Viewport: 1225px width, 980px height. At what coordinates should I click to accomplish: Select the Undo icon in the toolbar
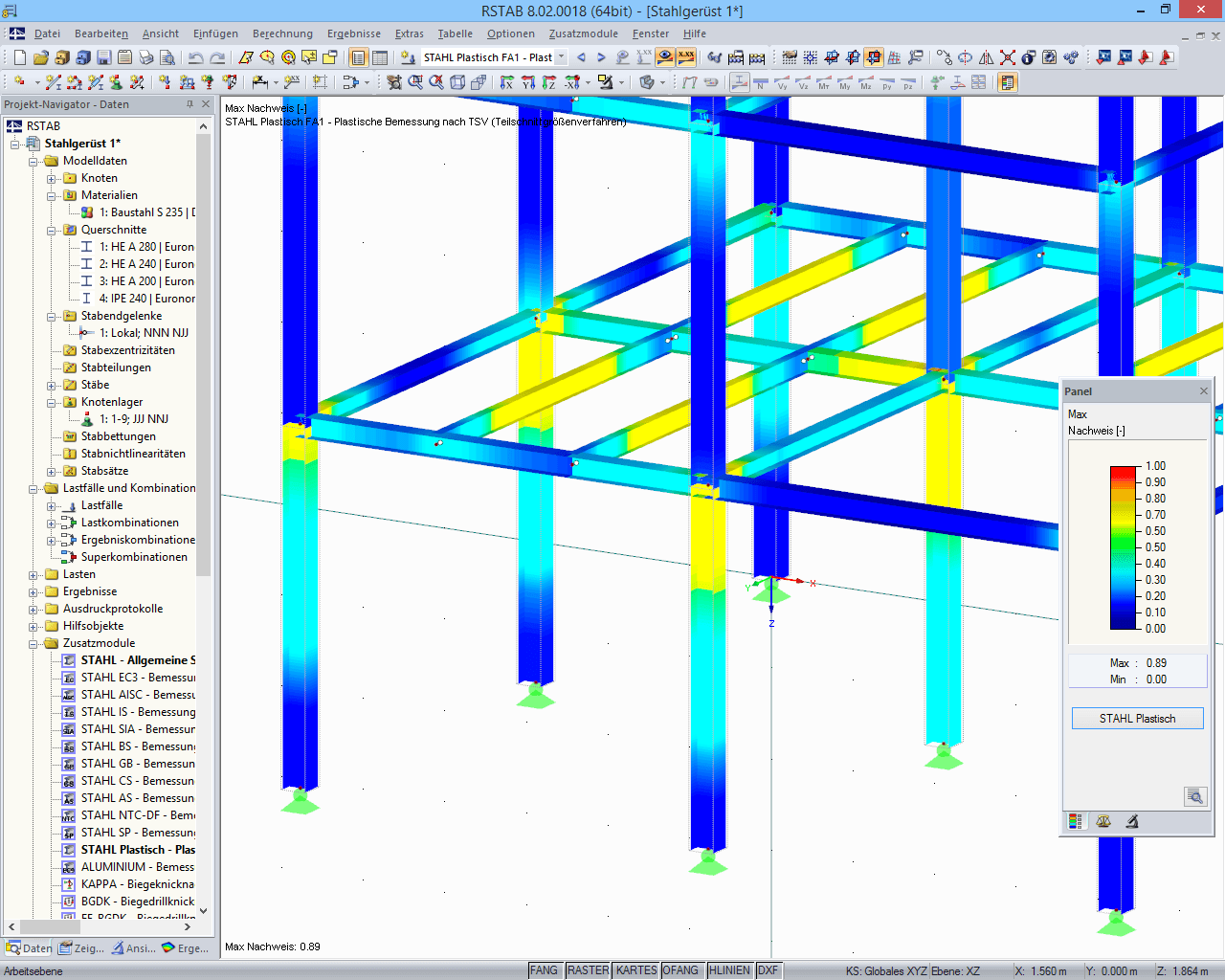(196, 56)
